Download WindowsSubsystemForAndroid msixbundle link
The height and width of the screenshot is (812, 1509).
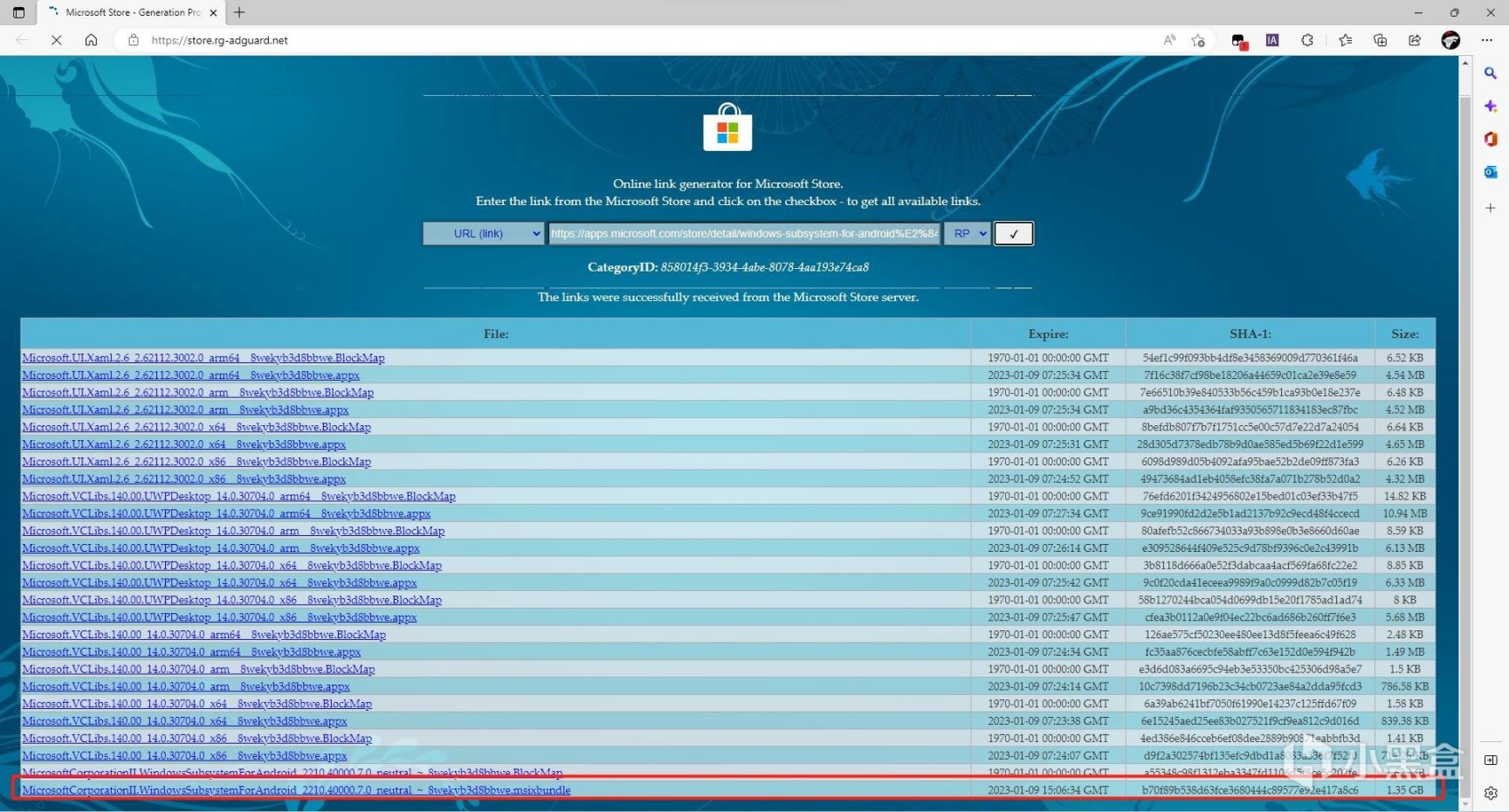point(296,790)
